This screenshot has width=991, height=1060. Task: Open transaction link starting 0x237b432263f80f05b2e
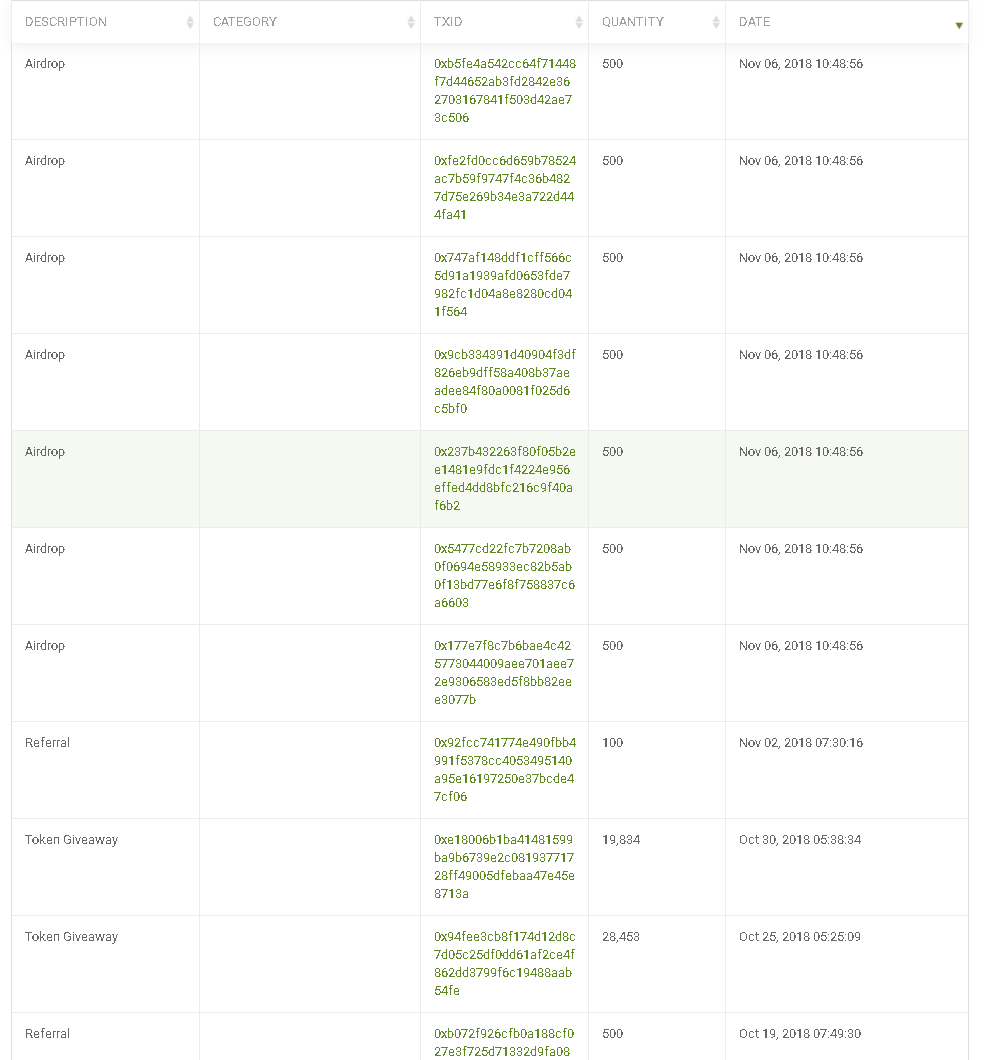[504, 479]
